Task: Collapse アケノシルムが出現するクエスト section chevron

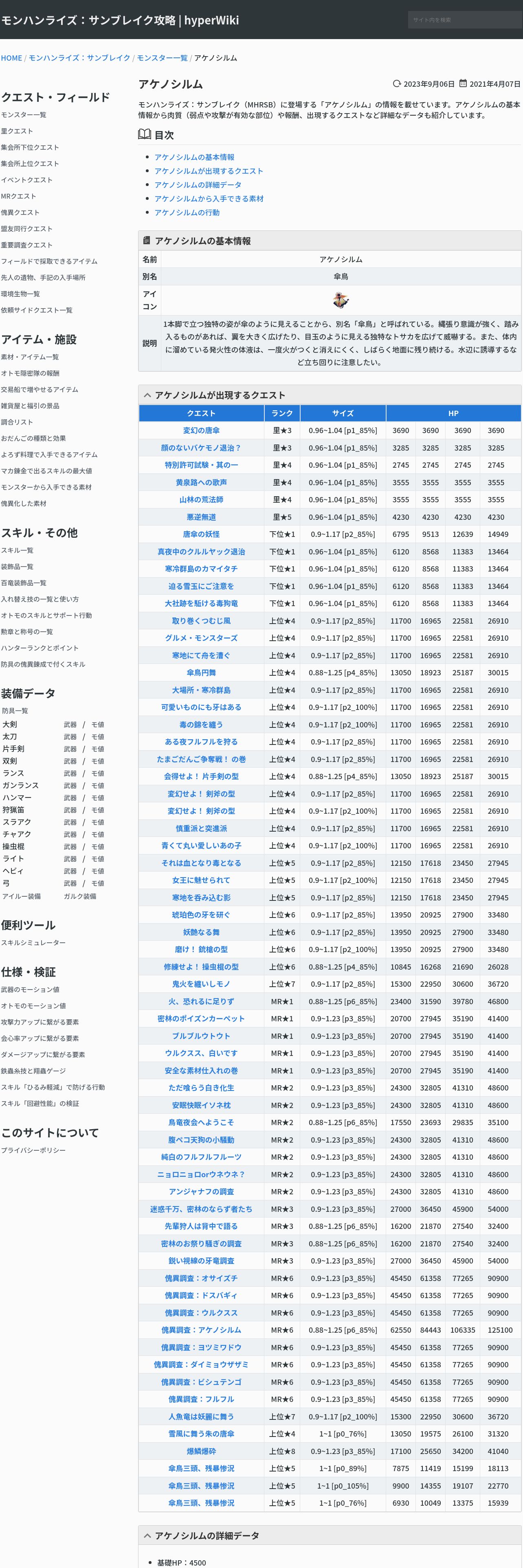Action: coord(147,395)
